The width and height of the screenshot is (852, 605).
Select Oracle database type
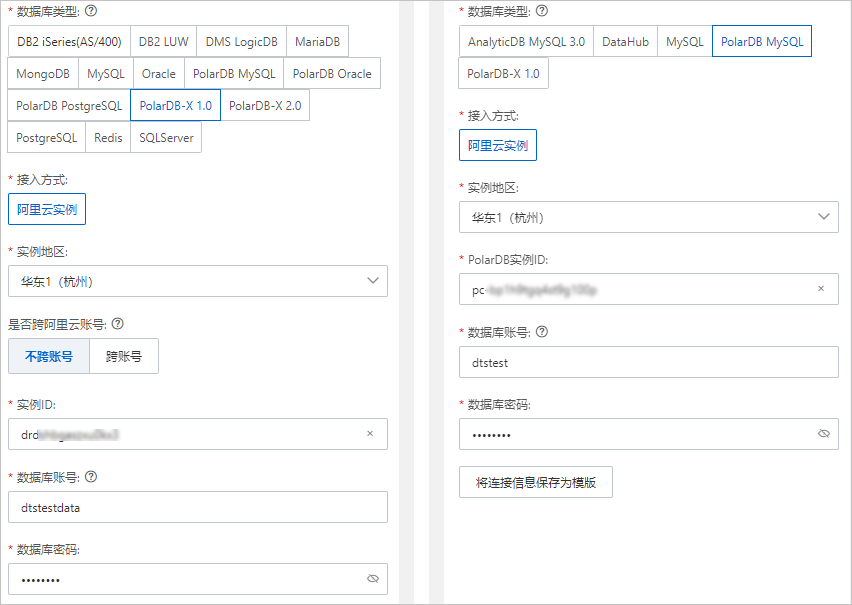pyautogui.click(x=159, y=73)
